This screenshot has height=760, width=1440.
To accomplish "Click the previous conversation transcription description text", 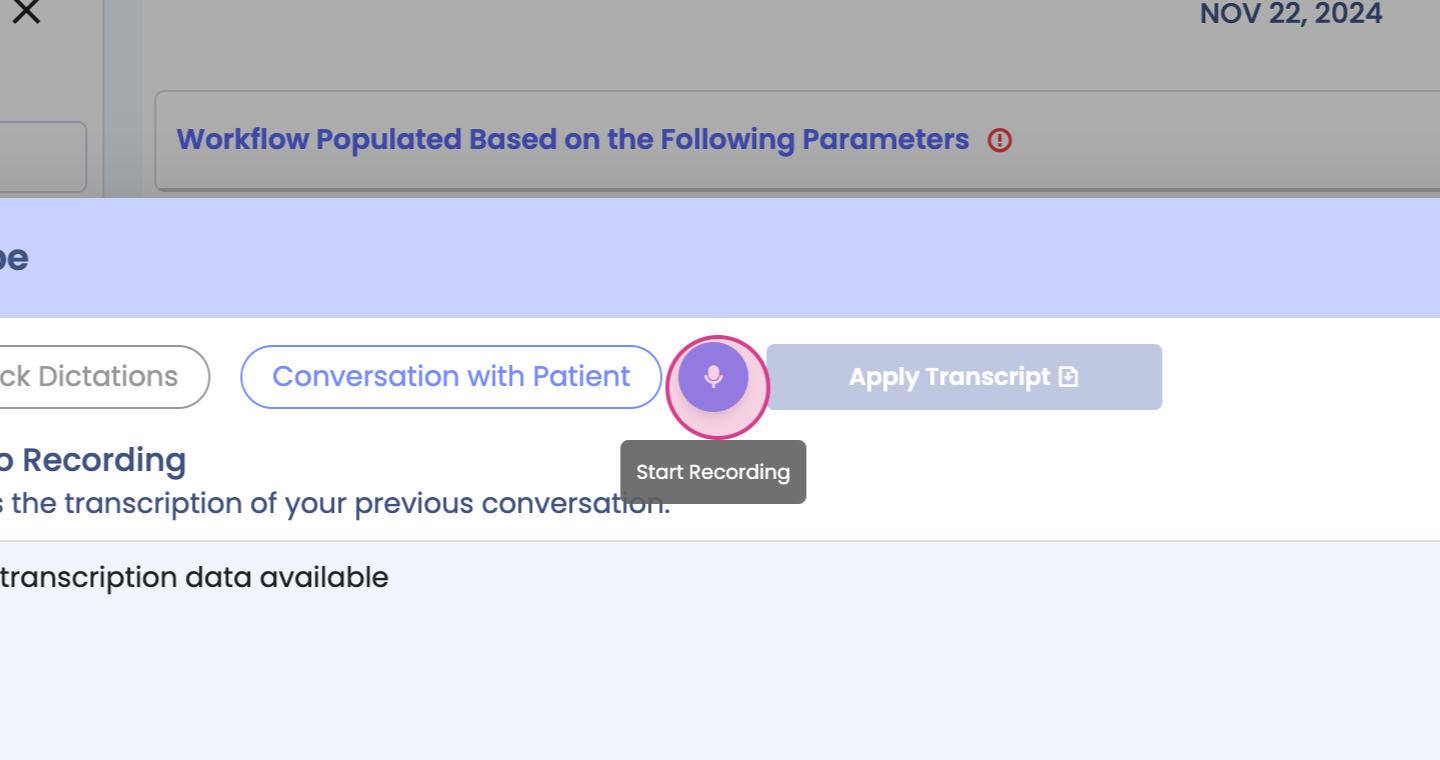I will click(330, 503).
